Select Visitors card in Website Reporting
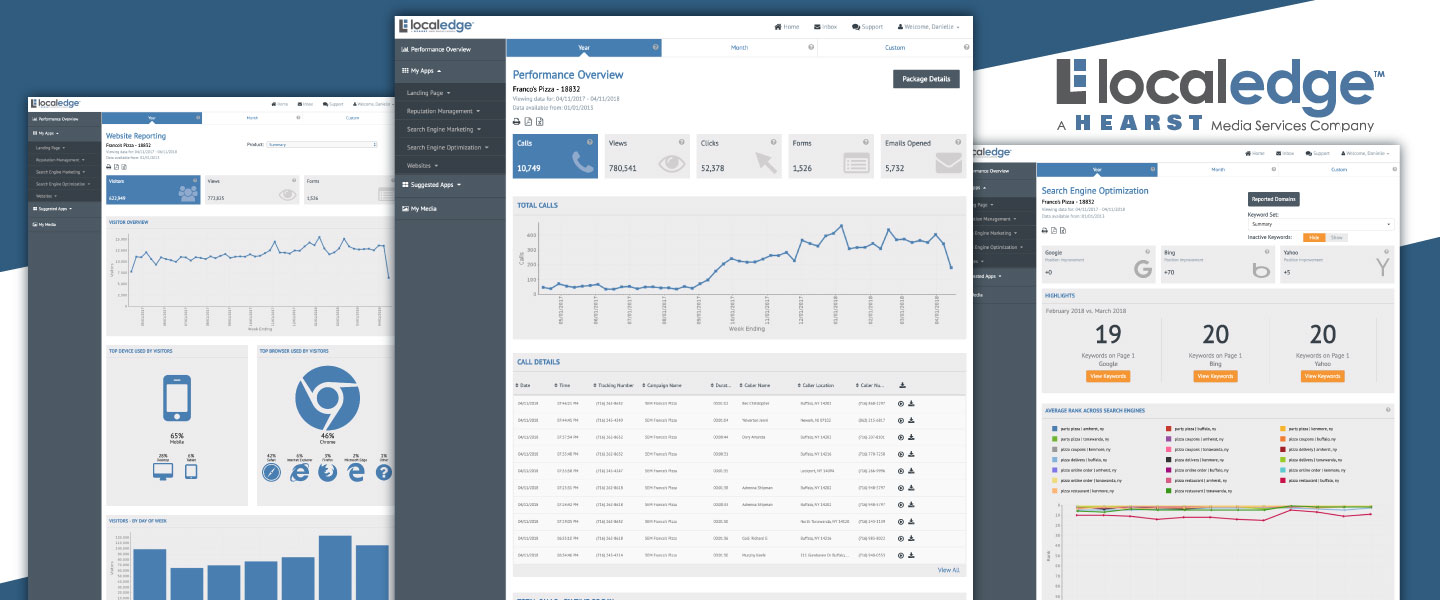1440x600 pixels. (x=152, y=191)
